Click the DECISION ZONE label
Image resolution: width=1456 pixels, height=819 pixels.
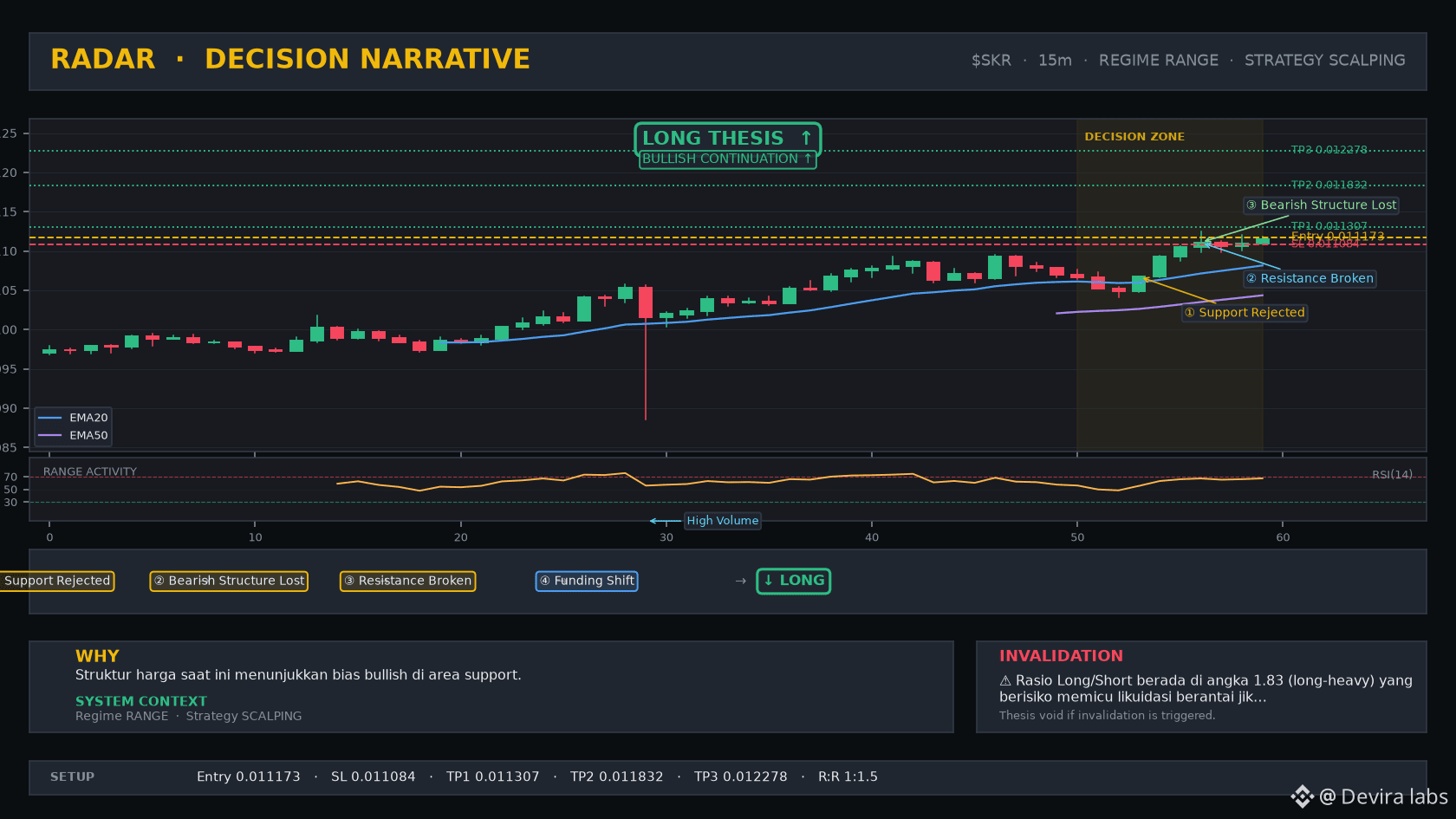[x=1134, y=137]
